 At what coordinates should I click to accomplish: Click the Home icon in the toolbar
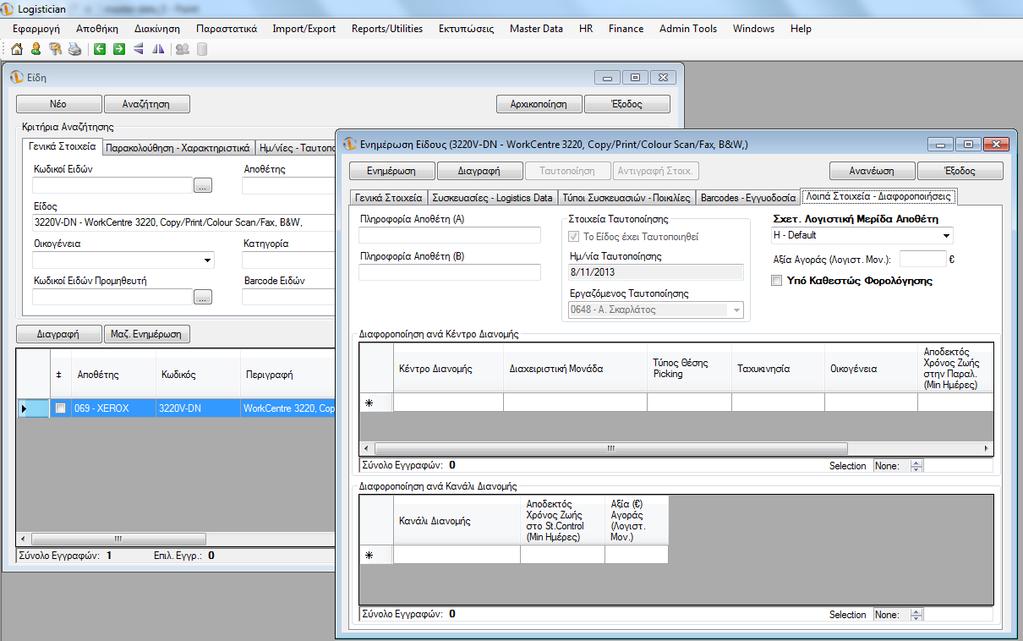(17, 49)
